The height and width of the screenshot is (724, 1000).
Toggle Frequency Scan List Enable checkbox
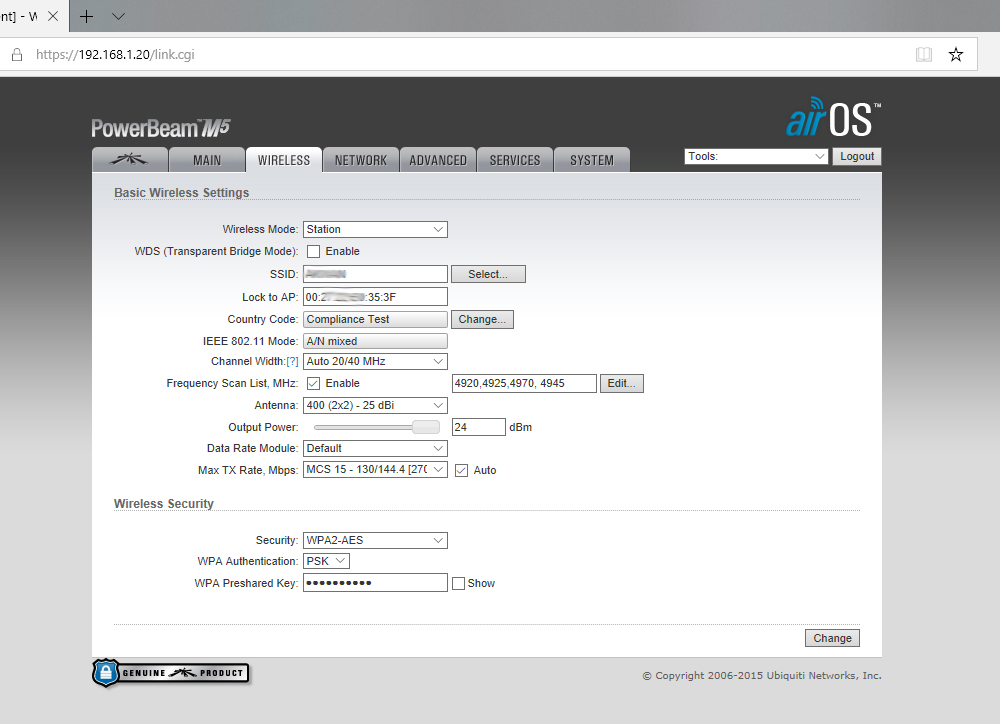tap(313, 384)
